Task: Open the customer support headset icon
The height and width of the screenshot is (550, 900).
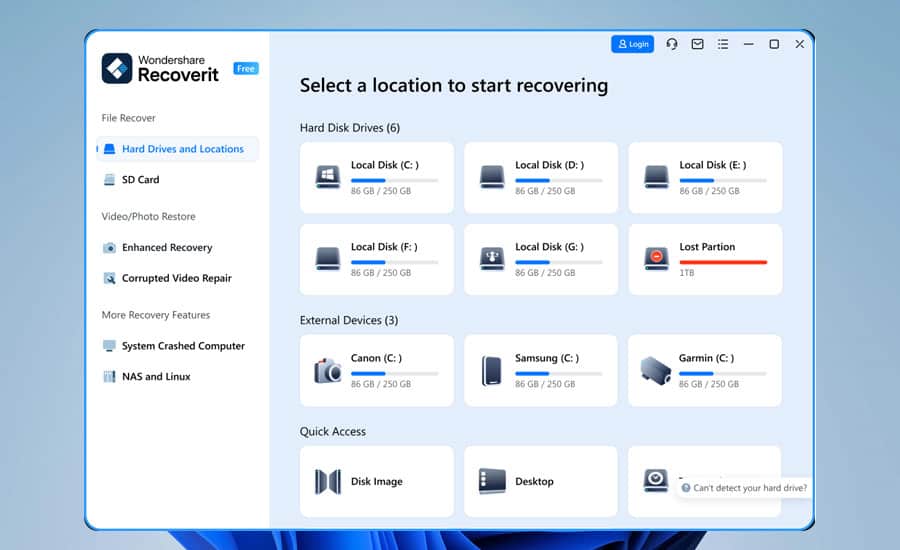Action: tap(672, 44)
